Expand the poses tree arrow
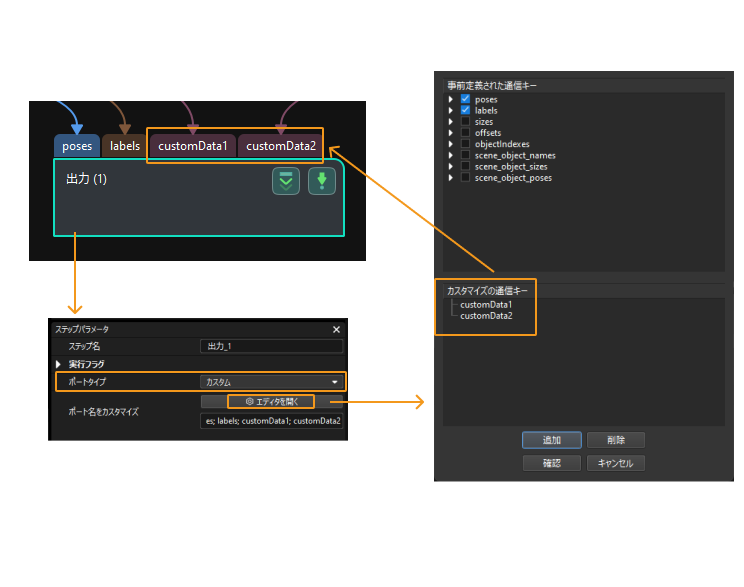The width and height of the screenshot is (744, 587). pos(451,99)
